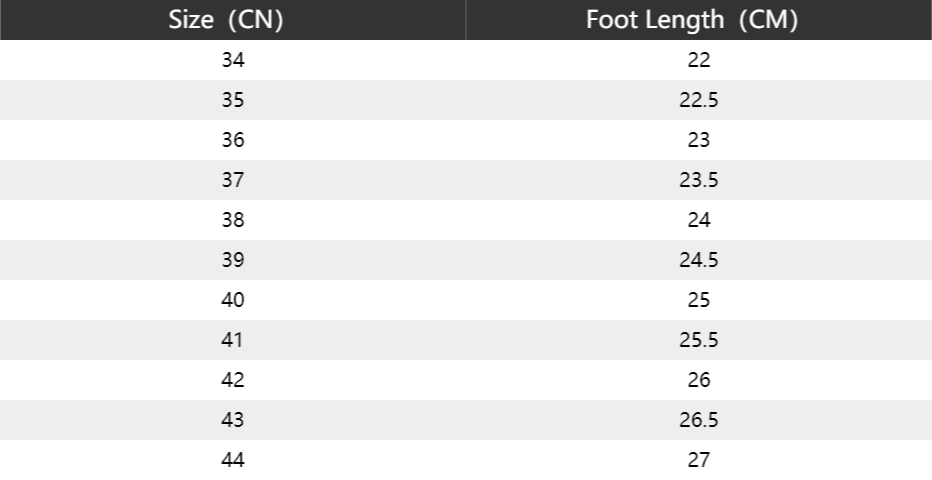
Task: Select size 41 cell
Action: (x=233, y=340)
